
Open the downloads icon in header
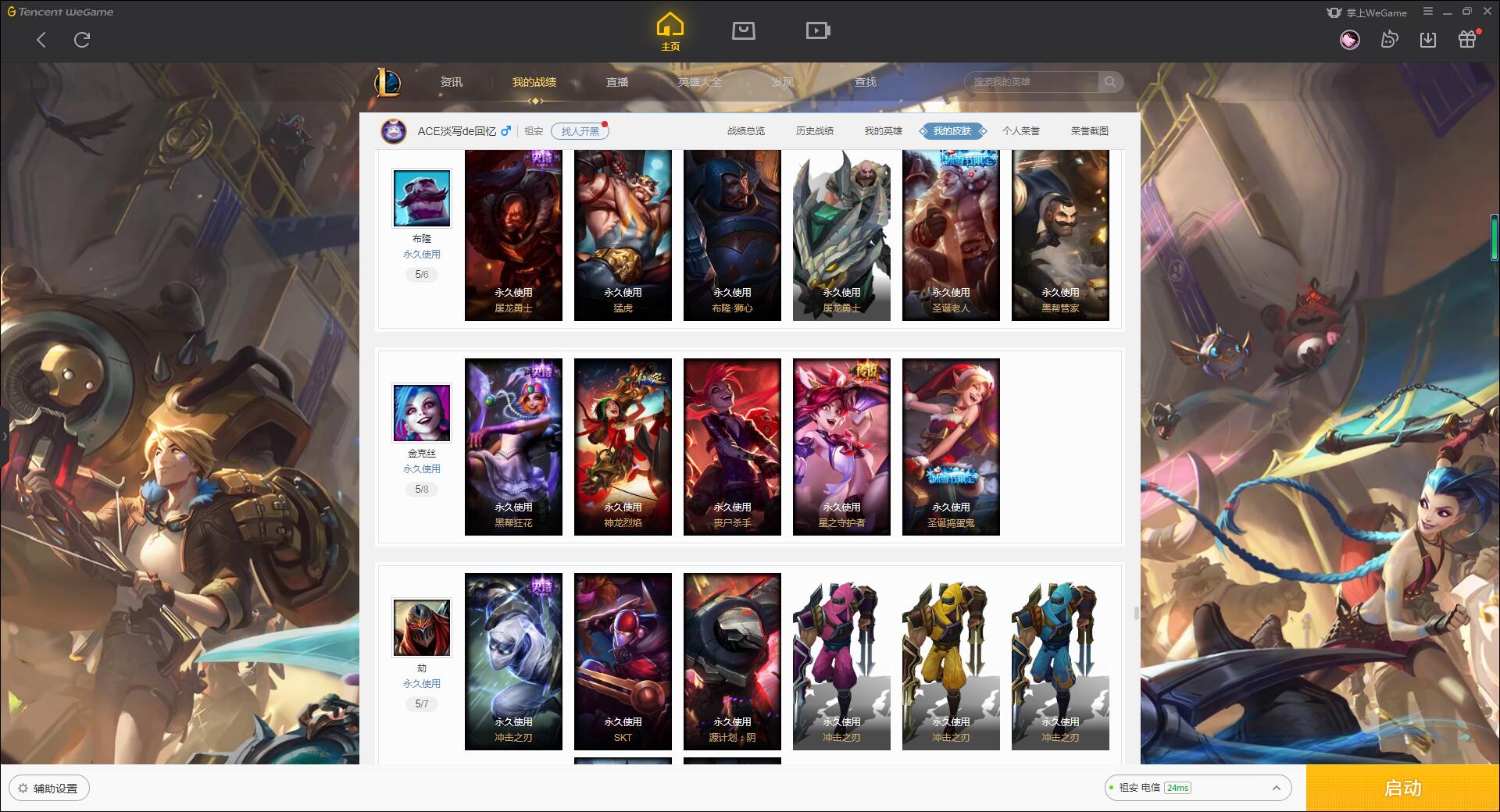[1428, 40]
